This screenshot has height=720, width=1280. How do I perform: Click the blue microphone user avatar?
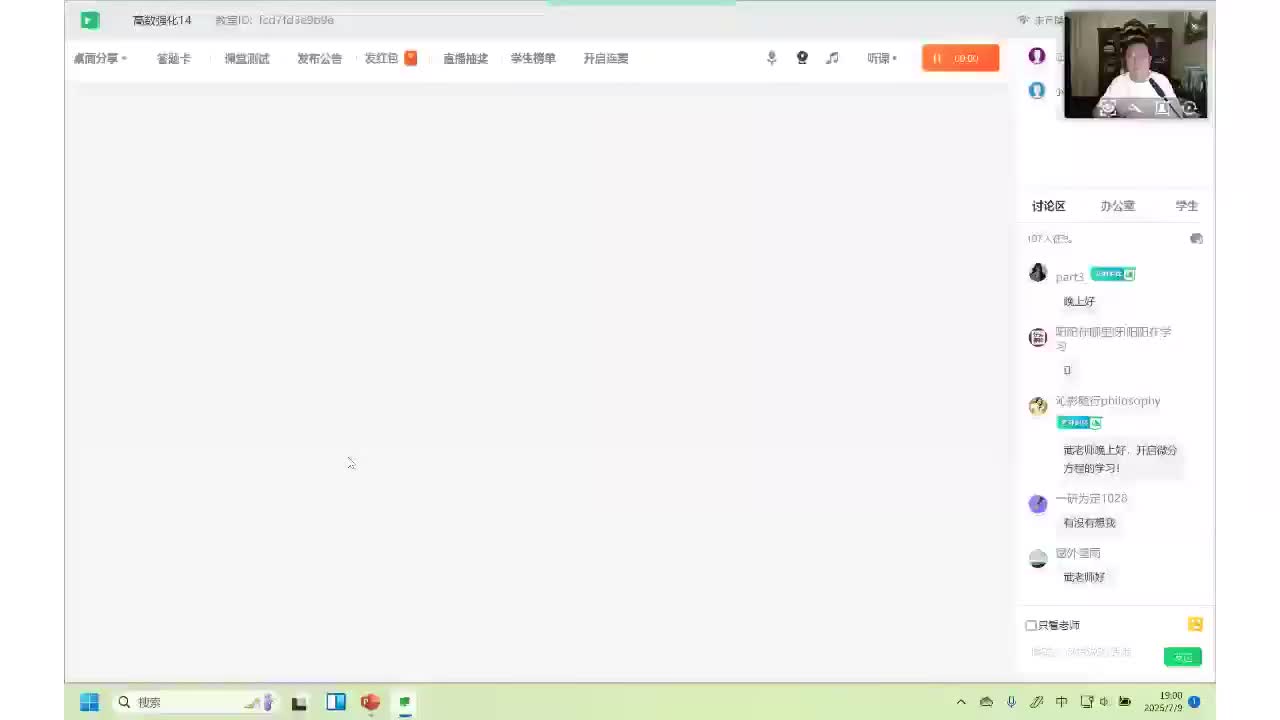click(1037, 90)
